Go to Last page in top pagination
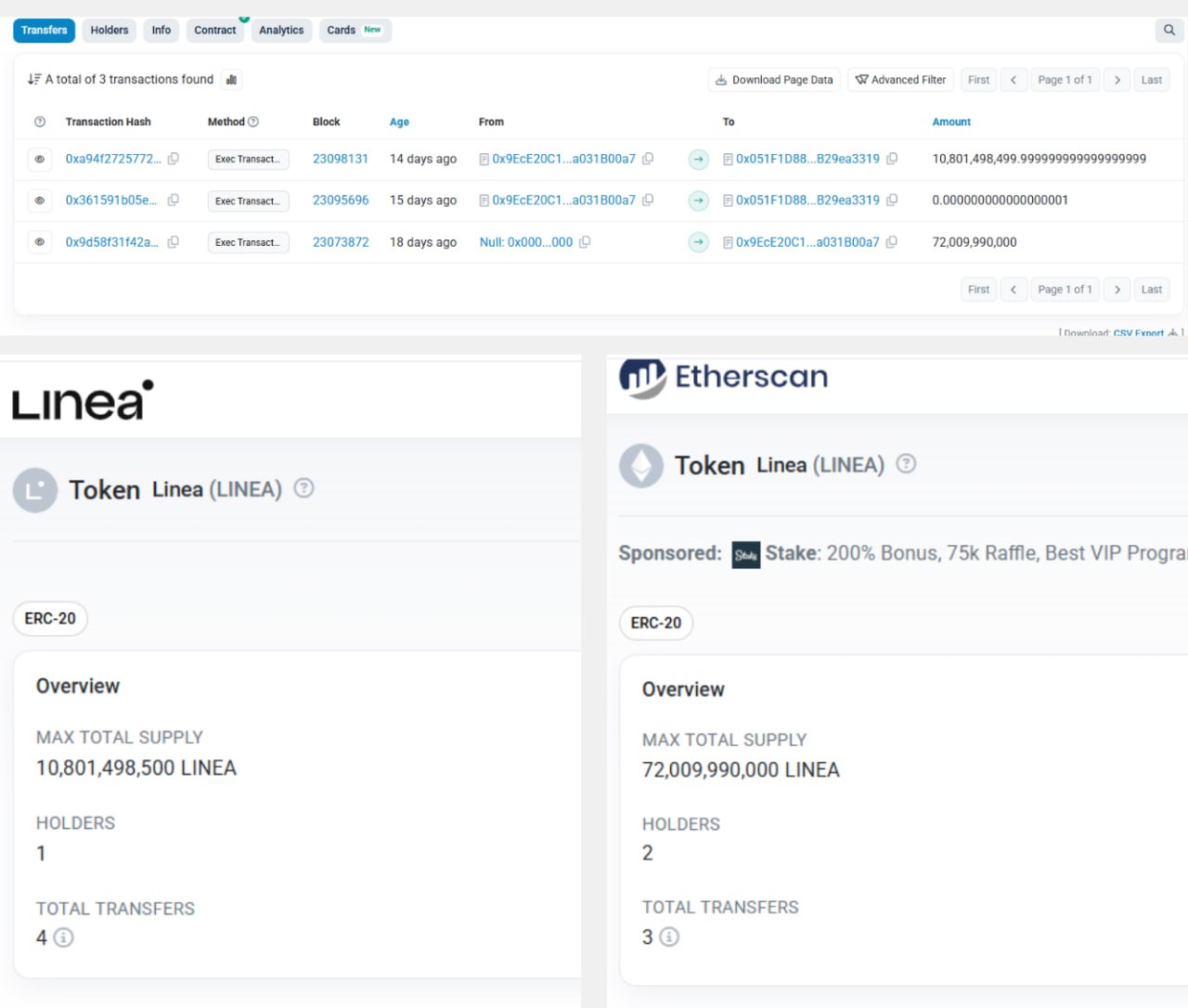The width and height of the screenshot is (1188, 1008). (1152, 80)
